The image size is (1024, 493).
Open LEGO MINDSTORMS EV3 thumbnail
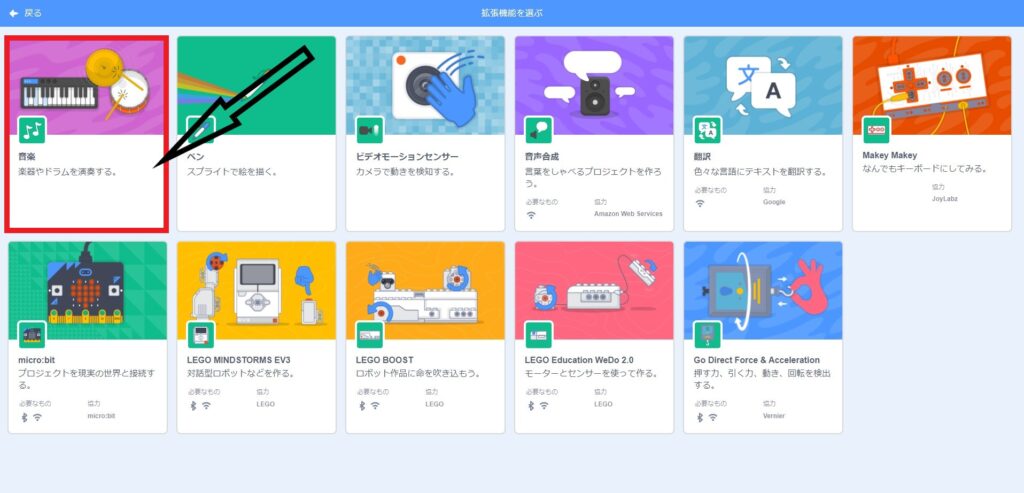(x=257, y=291)
